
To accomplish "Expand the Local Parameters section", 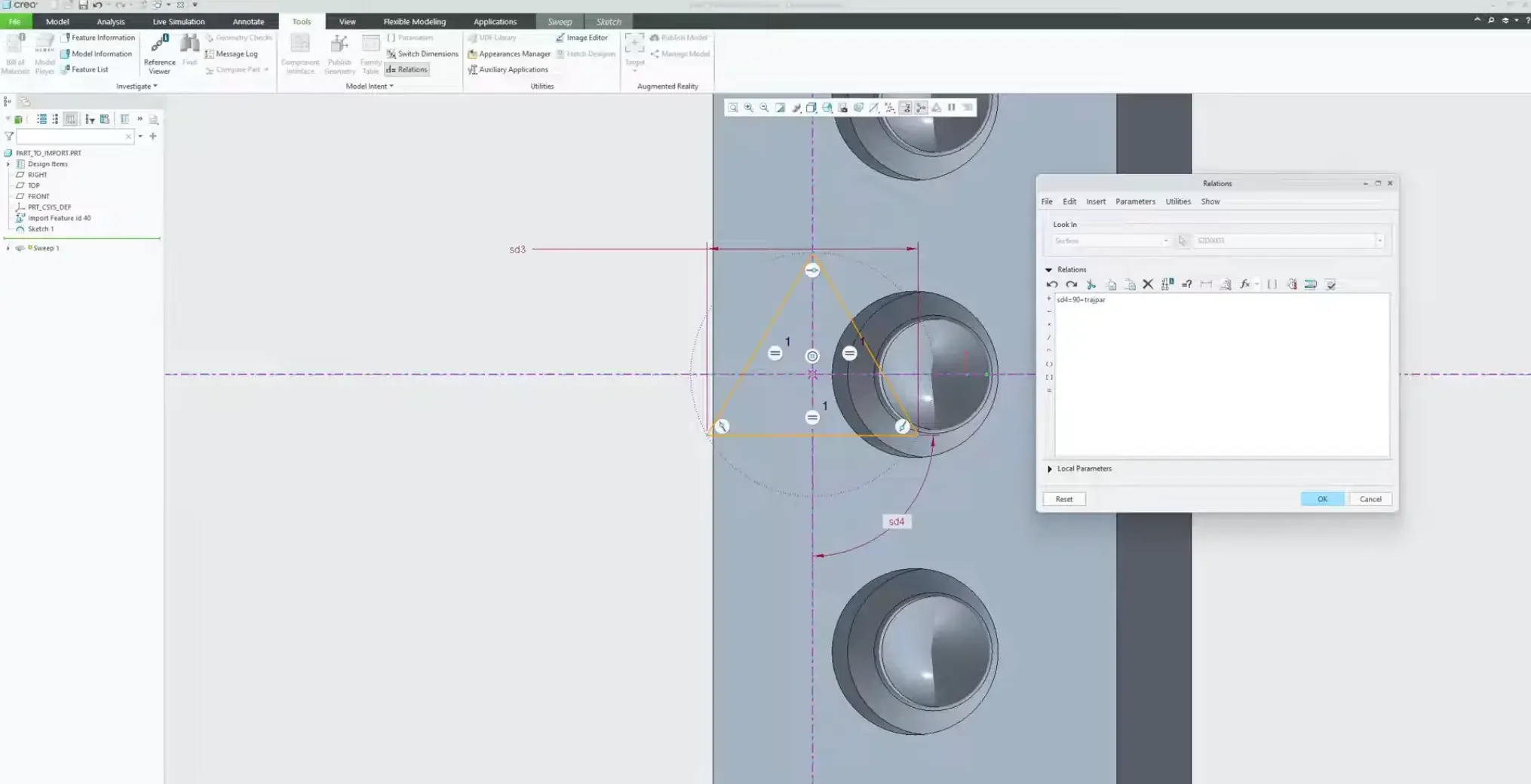I will (1050, 469).
